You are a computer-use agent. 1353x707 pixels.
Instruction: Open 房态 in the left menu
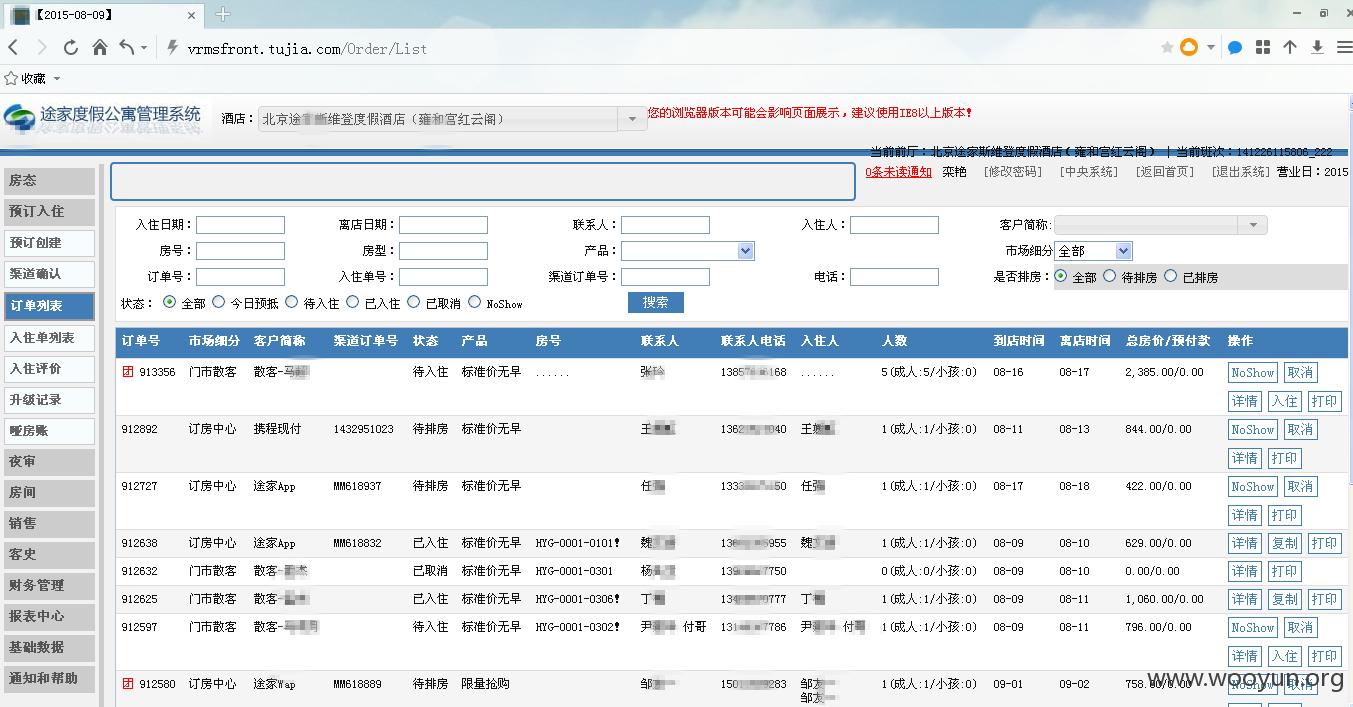[49, 181]
